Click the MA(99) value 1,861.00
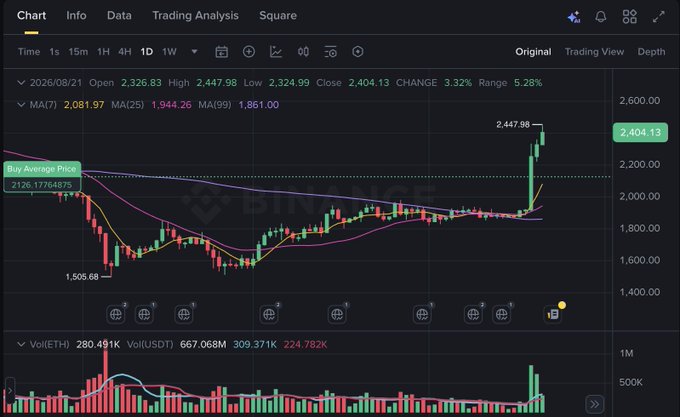Screen dimensions: 680x417 point(258,104)
